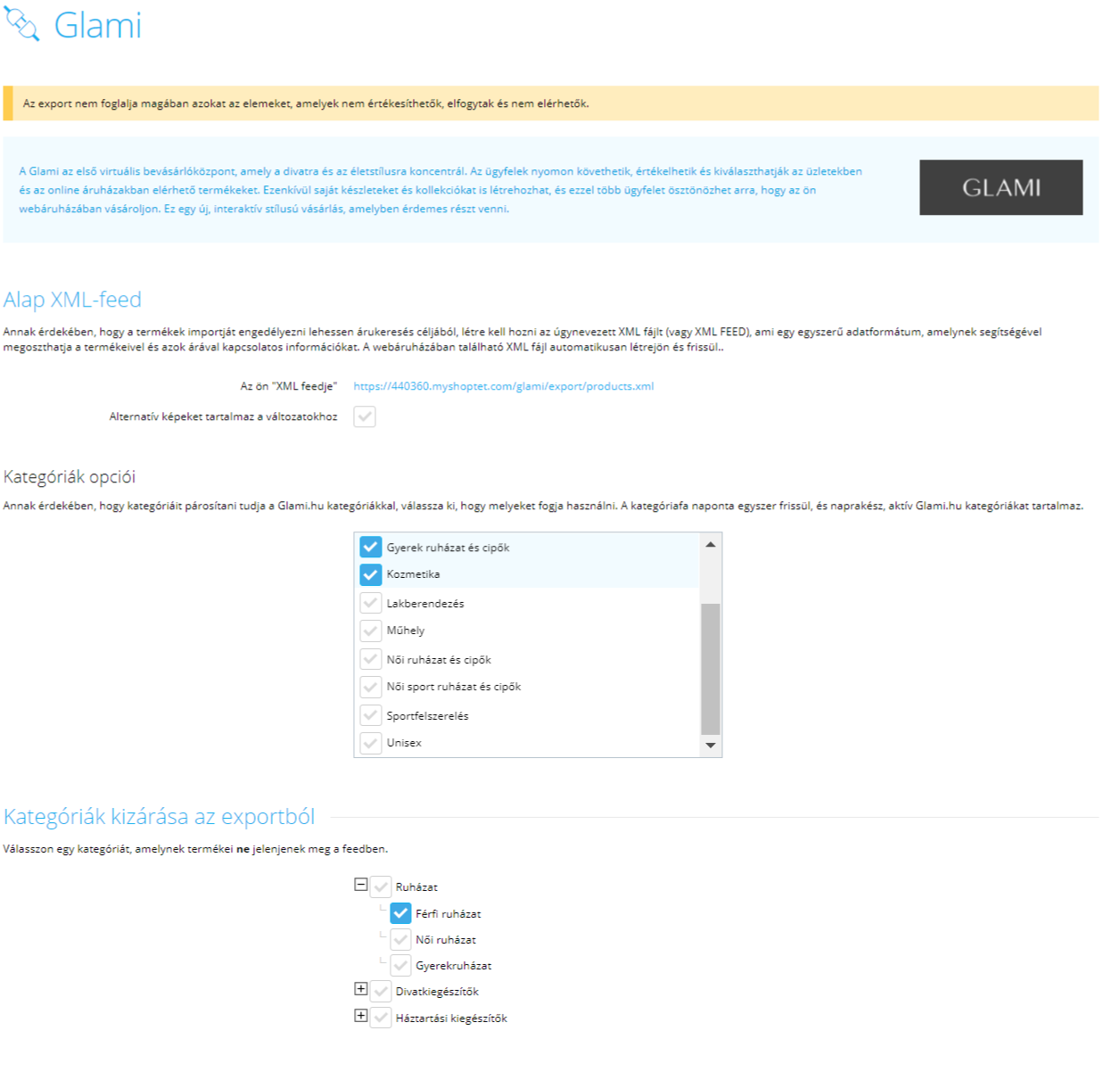
Task: Check the Ruházat exclusion checkbox
Action: pyautogui.click(x=381, y=886)
